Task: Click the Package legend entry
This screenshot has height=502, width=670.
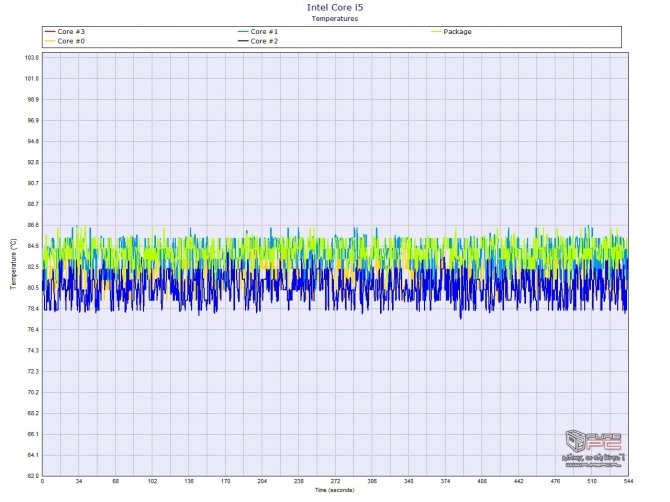Action: 451,32
